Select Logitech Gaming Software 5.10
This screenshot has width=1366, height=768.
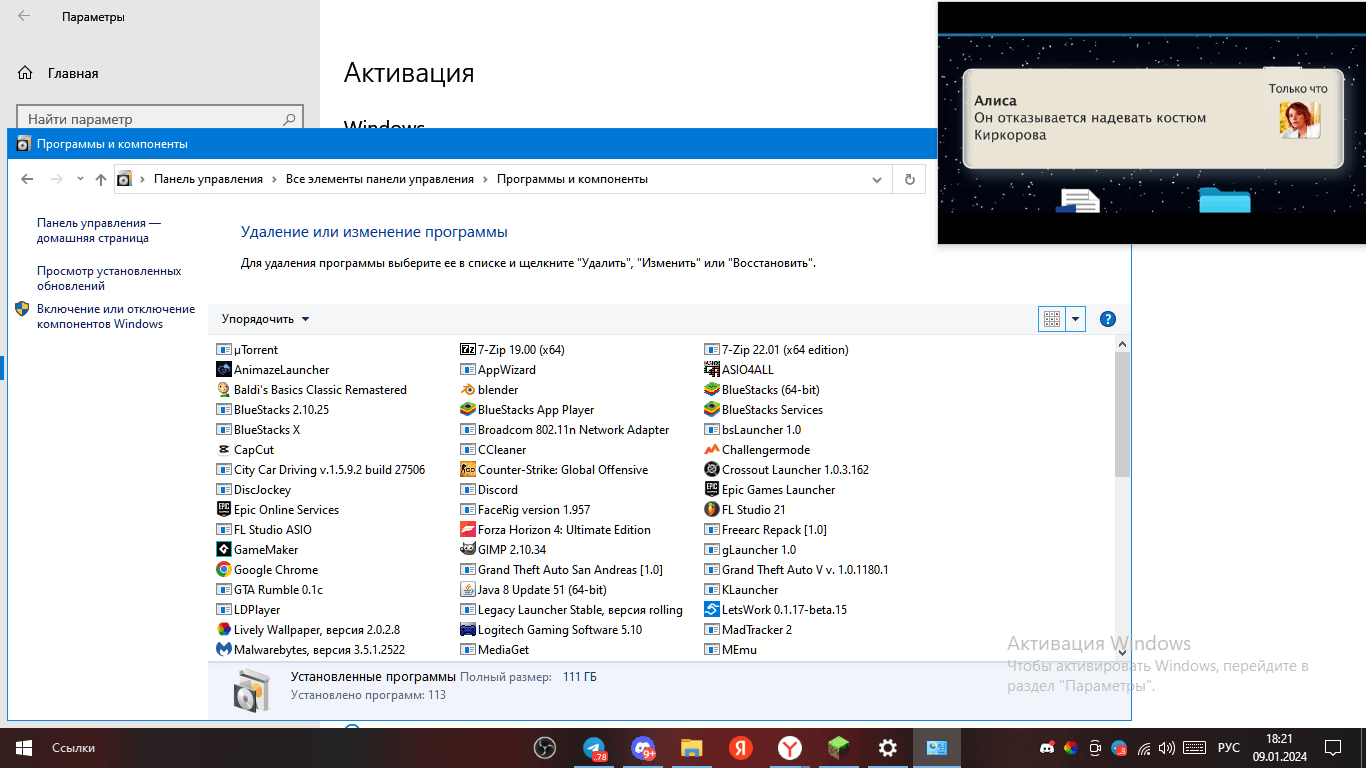[x=551, y=630]
